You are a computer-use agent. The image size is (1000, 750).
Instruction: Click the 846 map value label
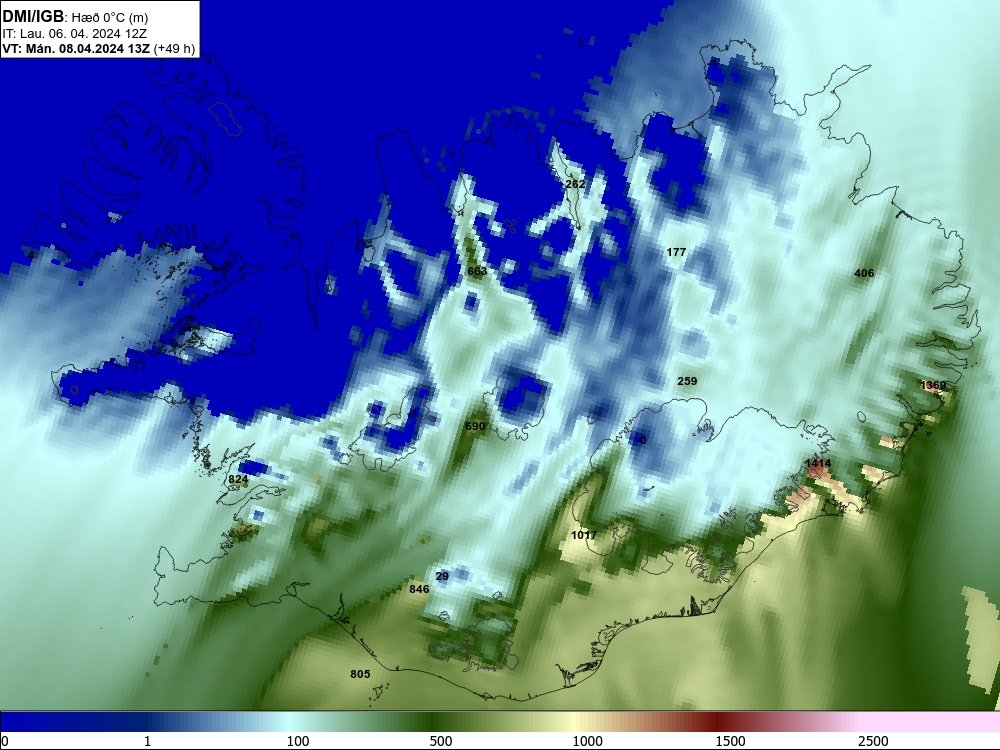(x=419, y=589)
